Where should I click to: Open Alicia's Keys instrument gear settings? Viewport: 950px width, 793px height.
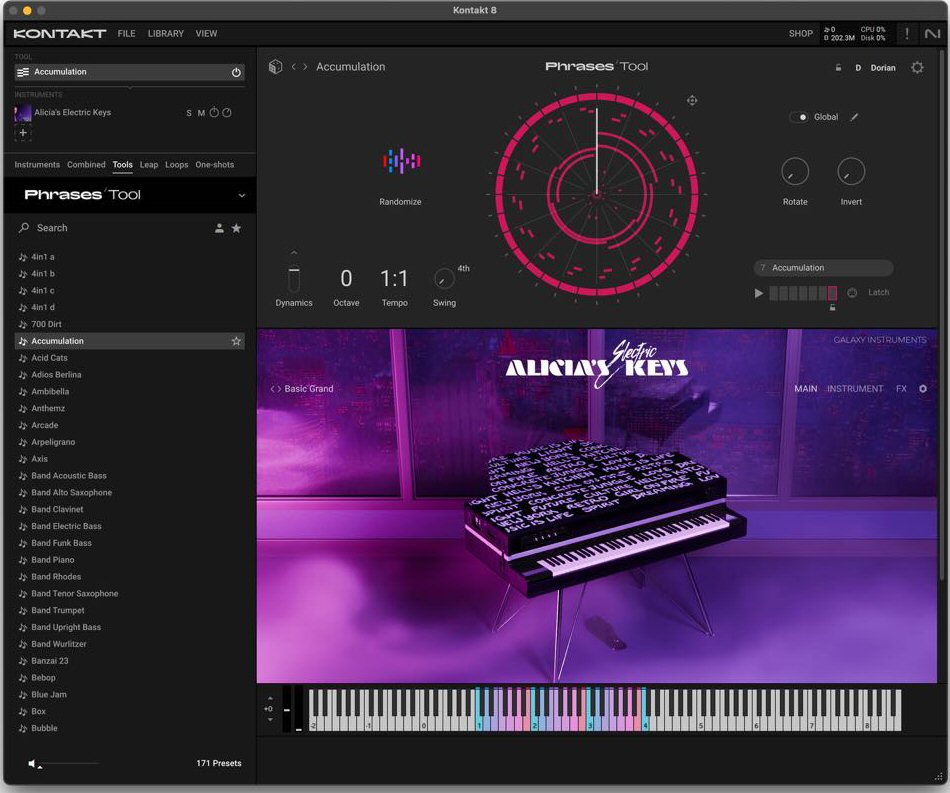923,389
